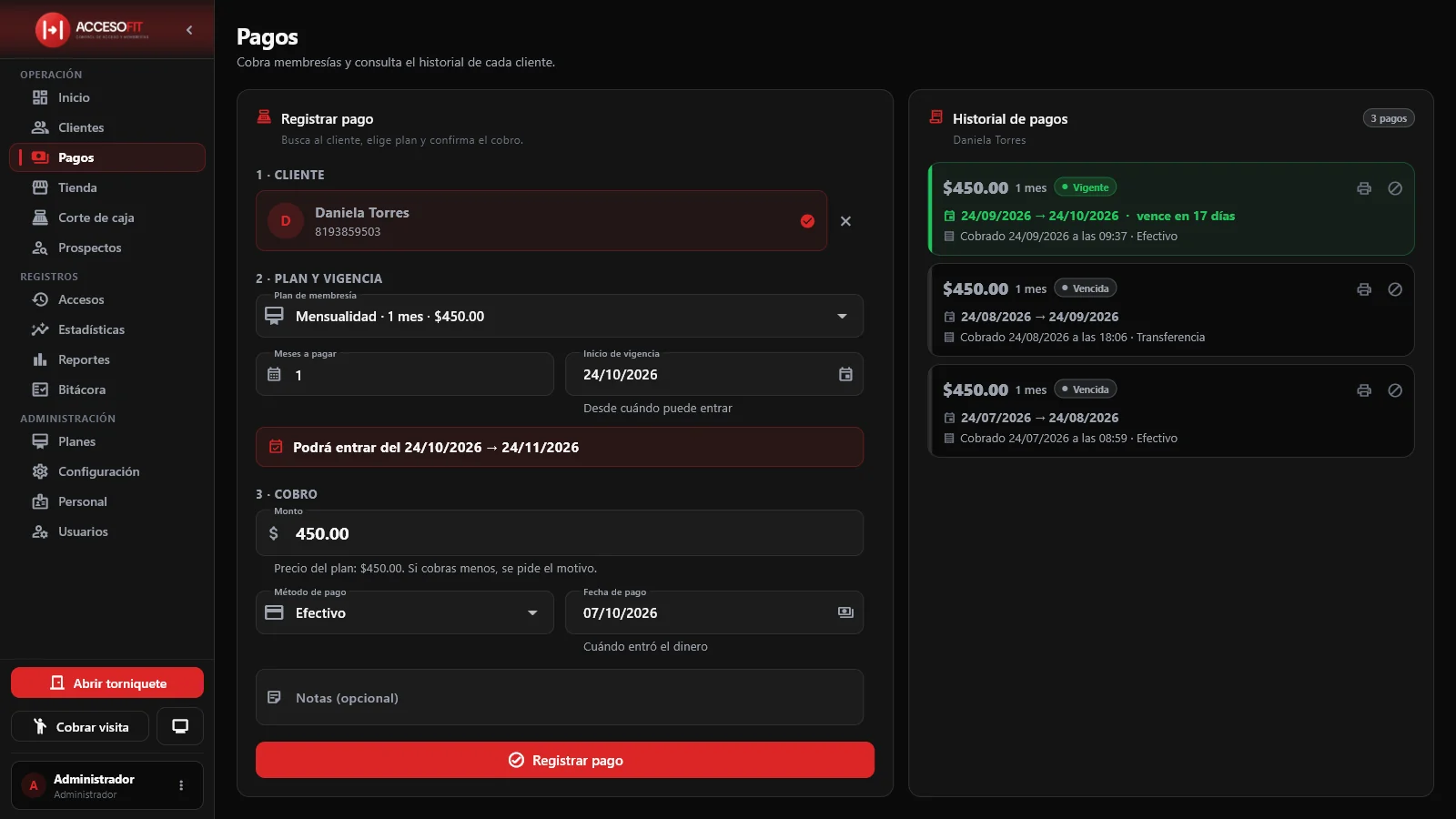Viewport: 1456px width, 819px height.
Task: Open the Clientes section
Action: click(x=107, y=127)
